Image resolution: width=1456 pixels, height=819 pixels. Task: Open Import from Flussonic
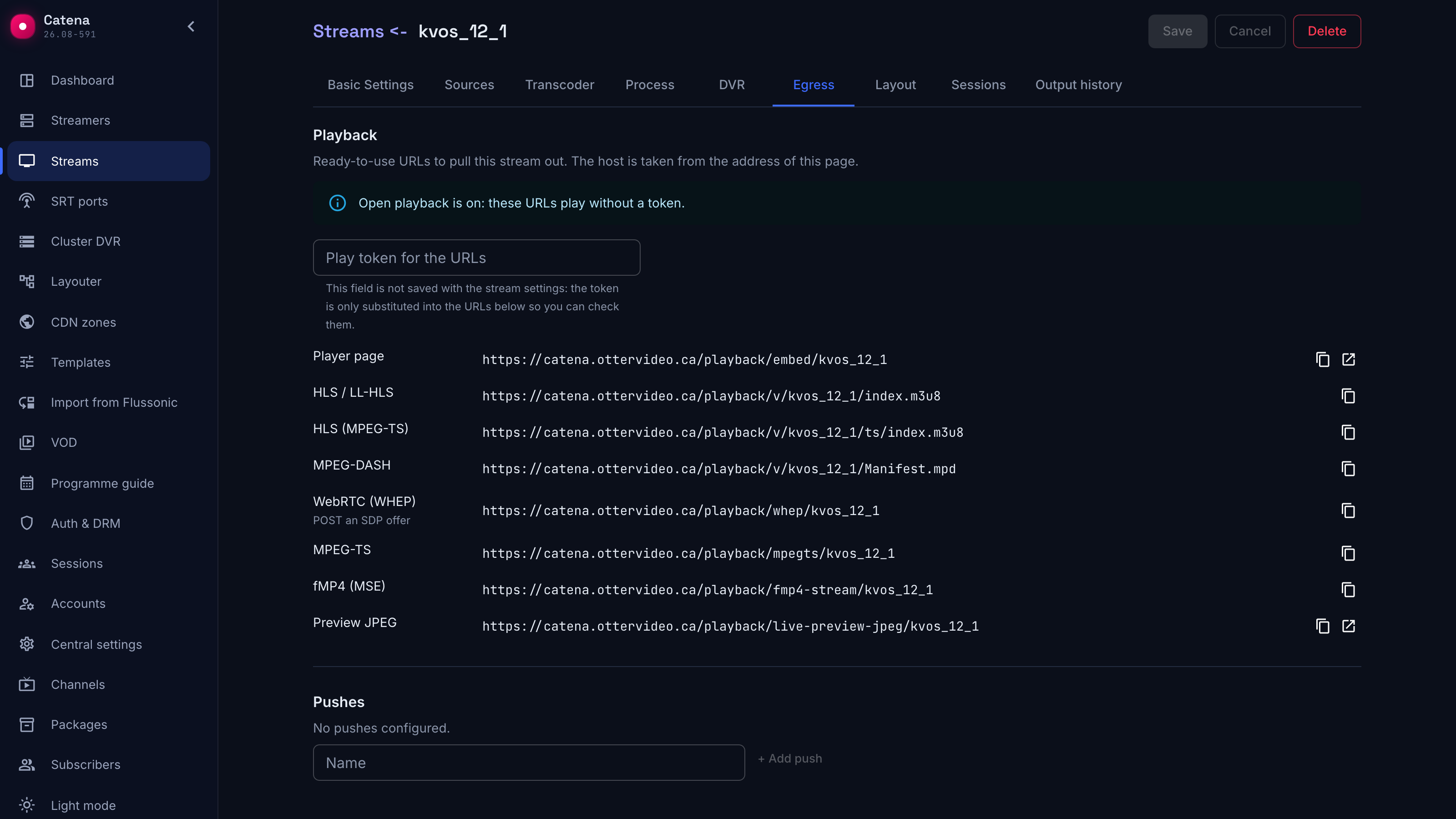(109, 402)
